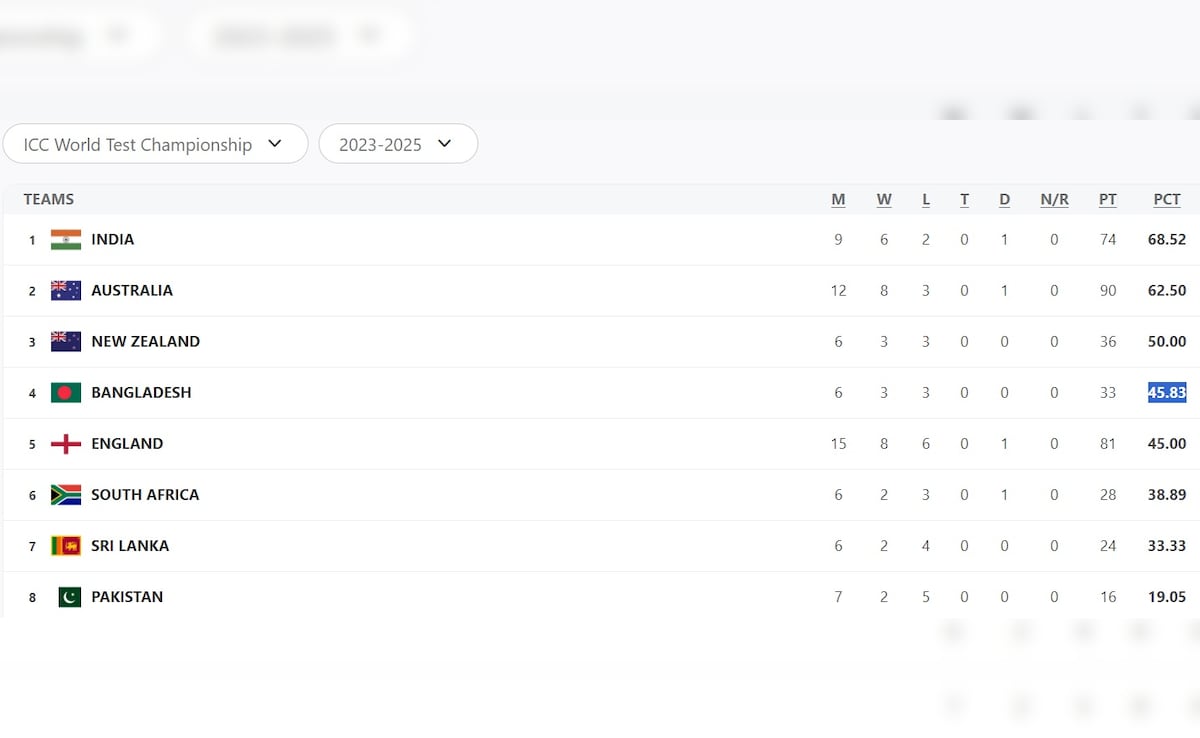The height and width of the screenshot is (738, 1200).
Task: Click the New Zealand flag icon
Action: tap(66, 342)
